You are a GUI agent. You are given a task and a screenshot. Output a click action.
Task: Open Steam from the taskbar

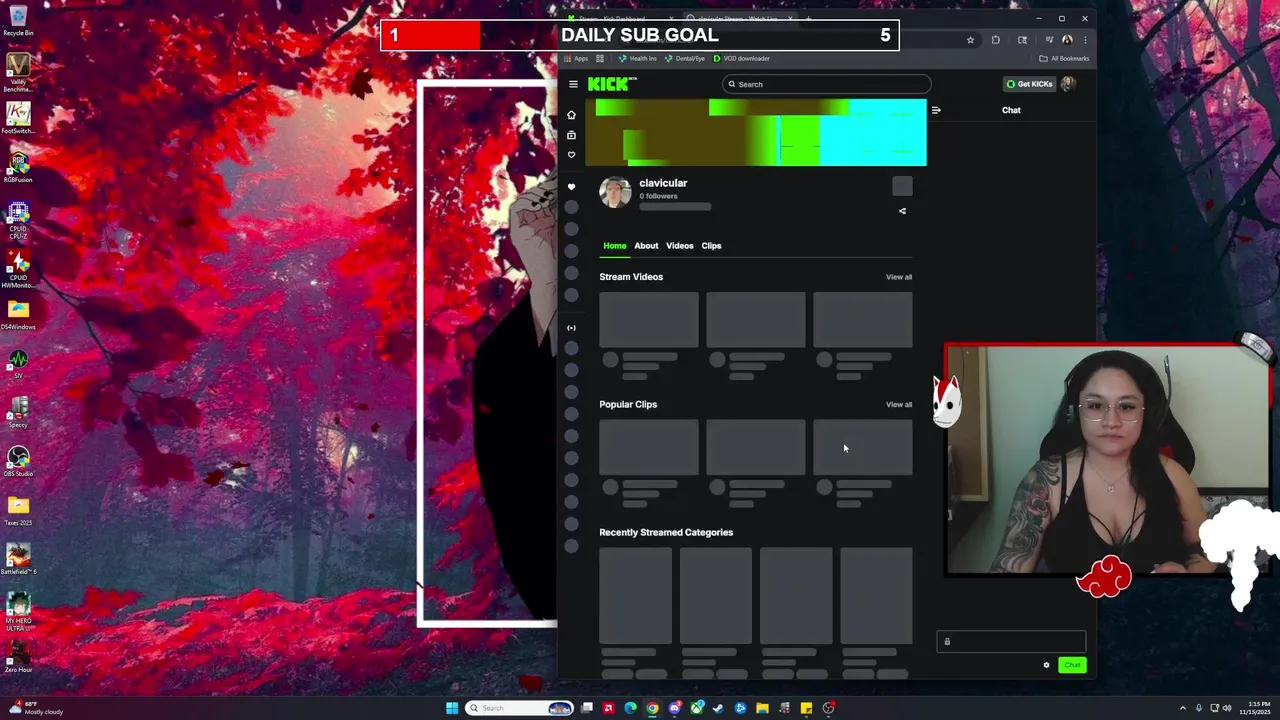tap(718, 708)
